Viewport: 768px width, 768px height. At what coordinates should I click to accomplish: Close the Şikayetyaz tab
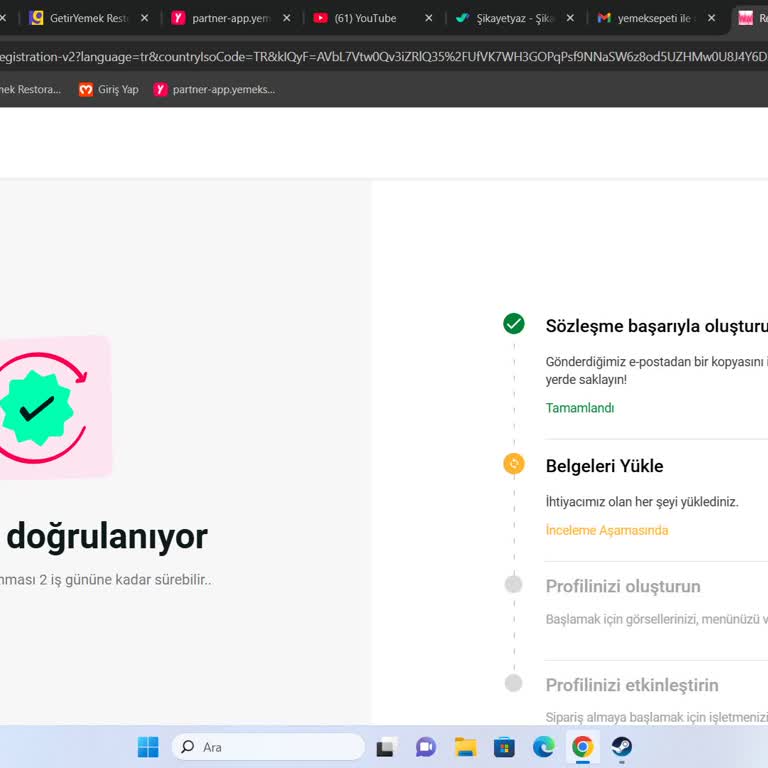click(570, 18)
